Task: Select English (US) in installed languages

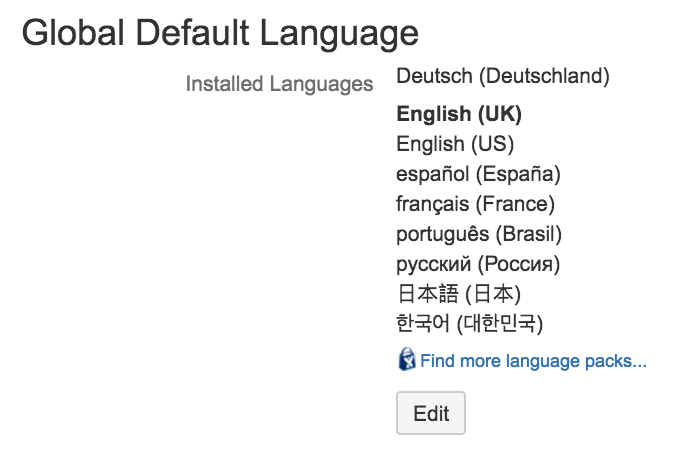Action: point(455,144)
